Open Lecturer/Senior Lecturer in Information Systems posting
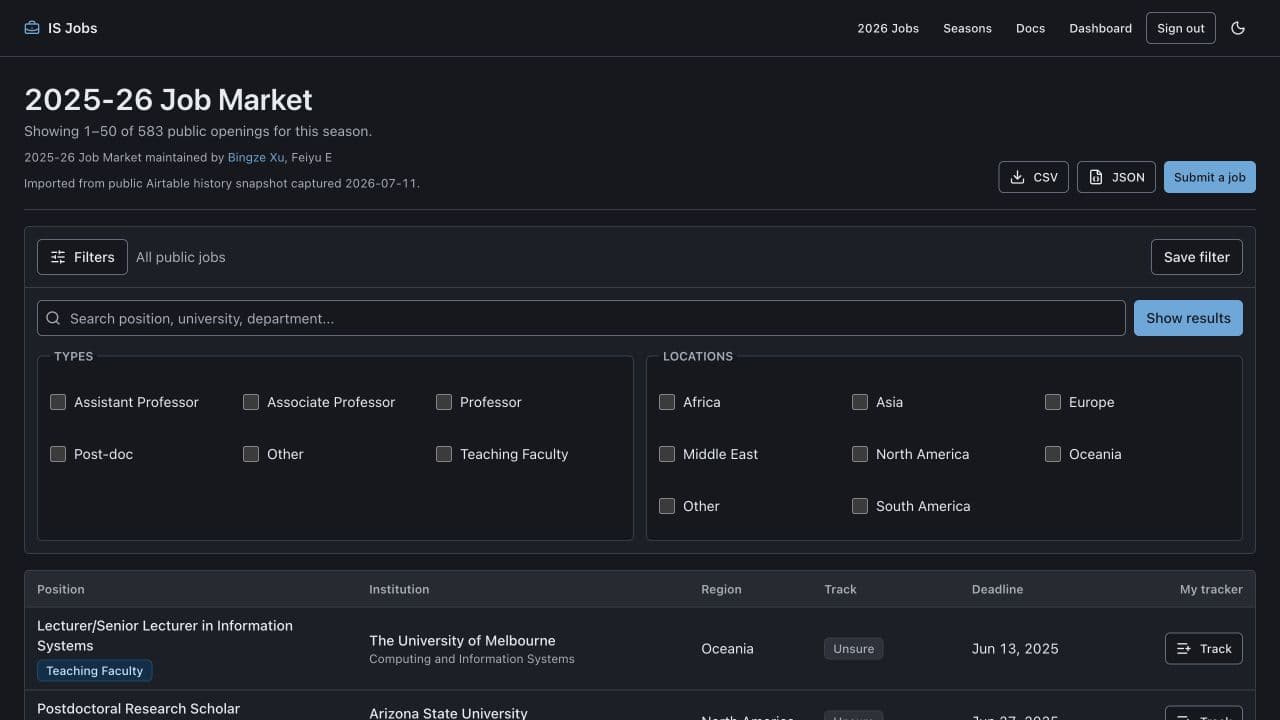Screen dimensions: 1280x720 [x=165, y=636]
